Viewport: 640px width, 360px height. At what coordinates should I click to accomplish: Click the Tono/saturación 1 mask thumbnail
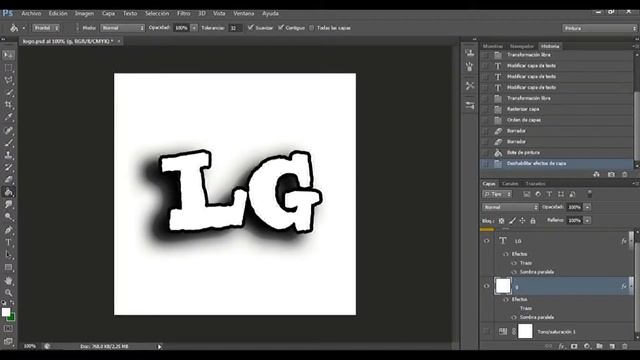tap(525, 331)
